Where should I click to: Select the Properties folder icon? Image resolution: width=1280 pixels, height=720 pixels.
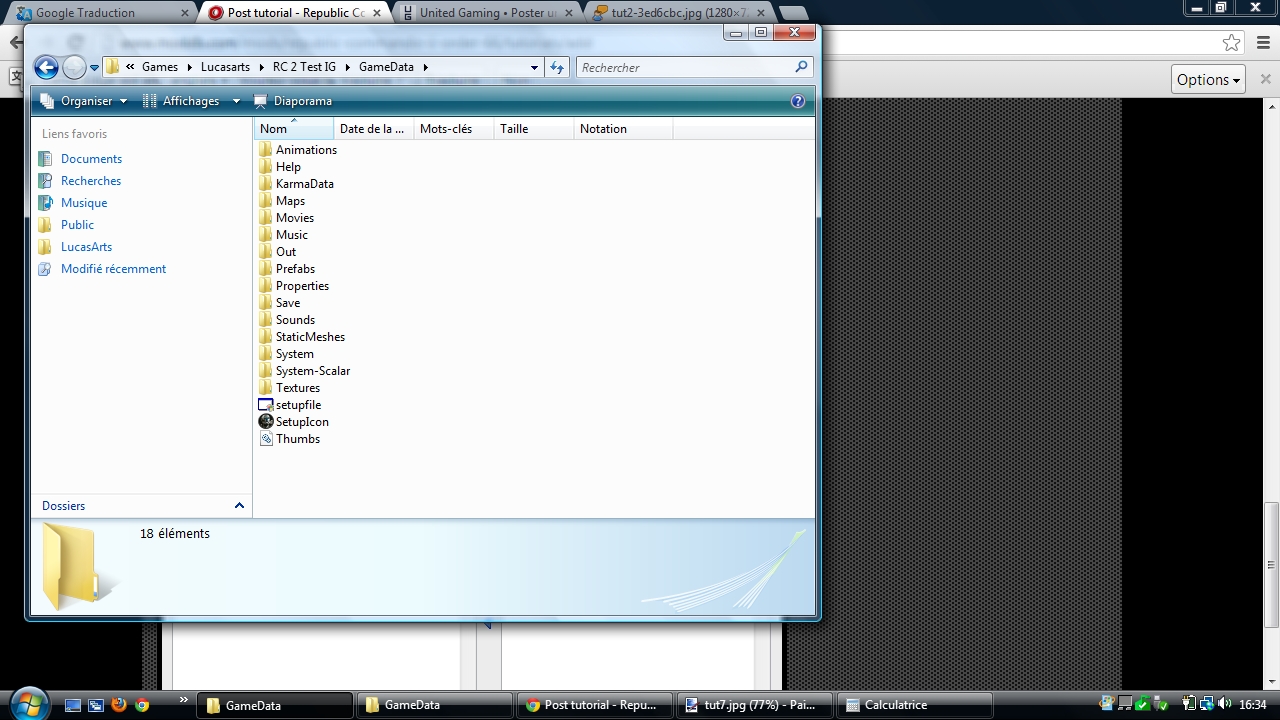(265, 286)
